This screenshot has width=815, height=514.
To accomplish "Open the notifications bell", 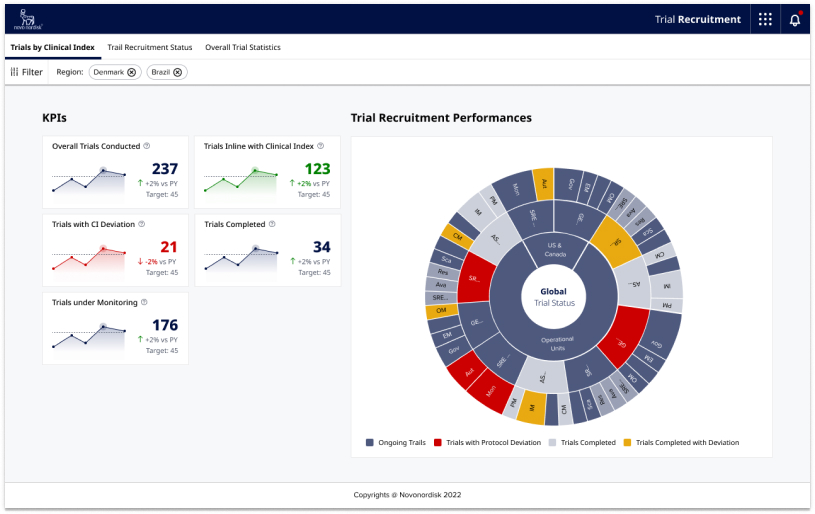I will click(x=795, y=19).
